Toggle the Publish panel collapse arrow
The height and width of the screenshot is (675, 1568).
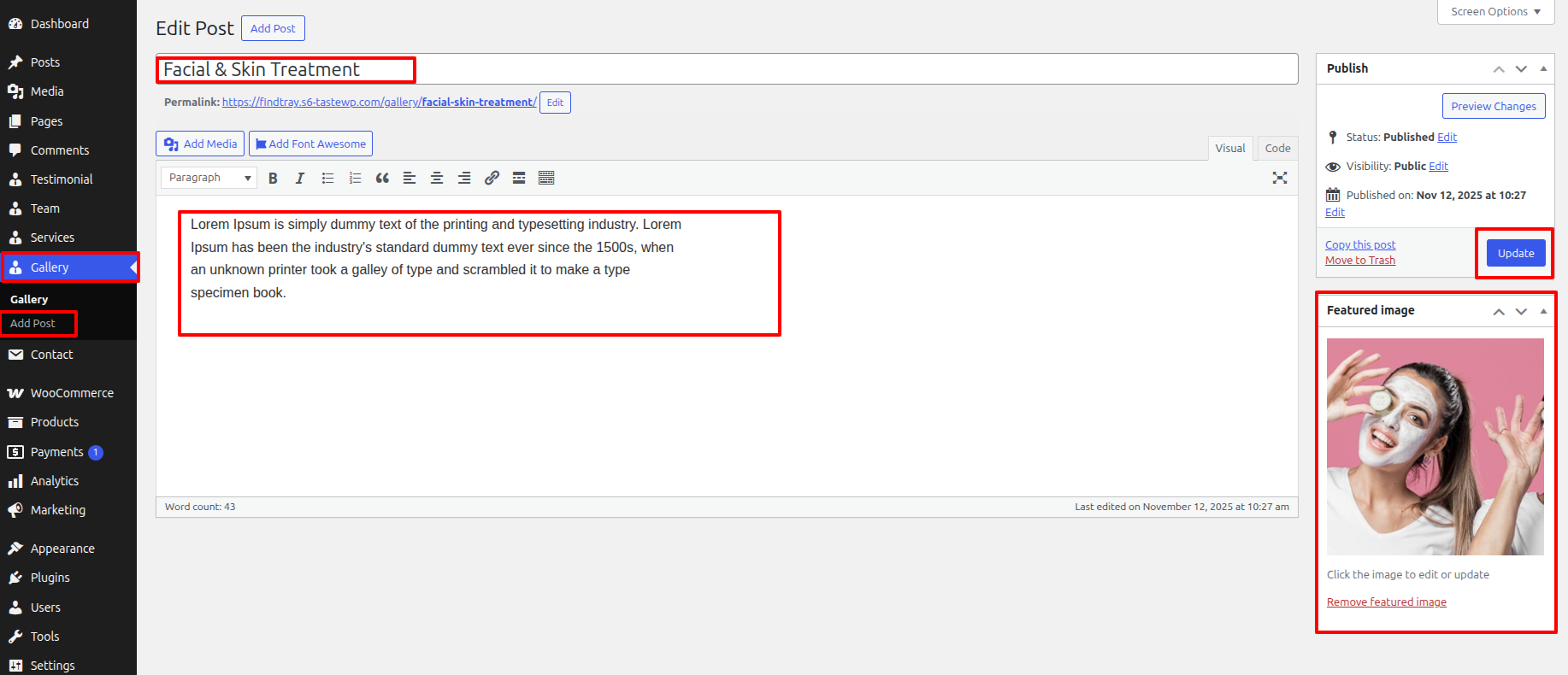click(1543, 68)
